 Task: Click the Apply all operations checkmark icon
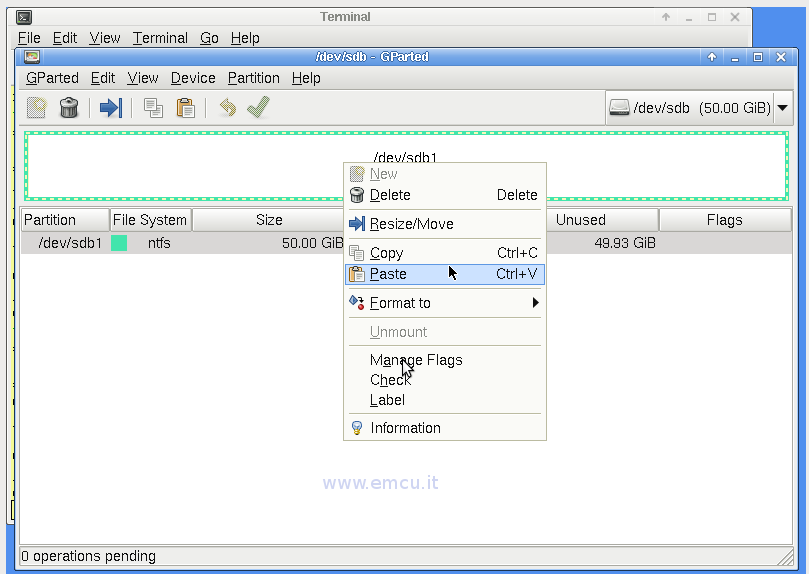(258, 107)
